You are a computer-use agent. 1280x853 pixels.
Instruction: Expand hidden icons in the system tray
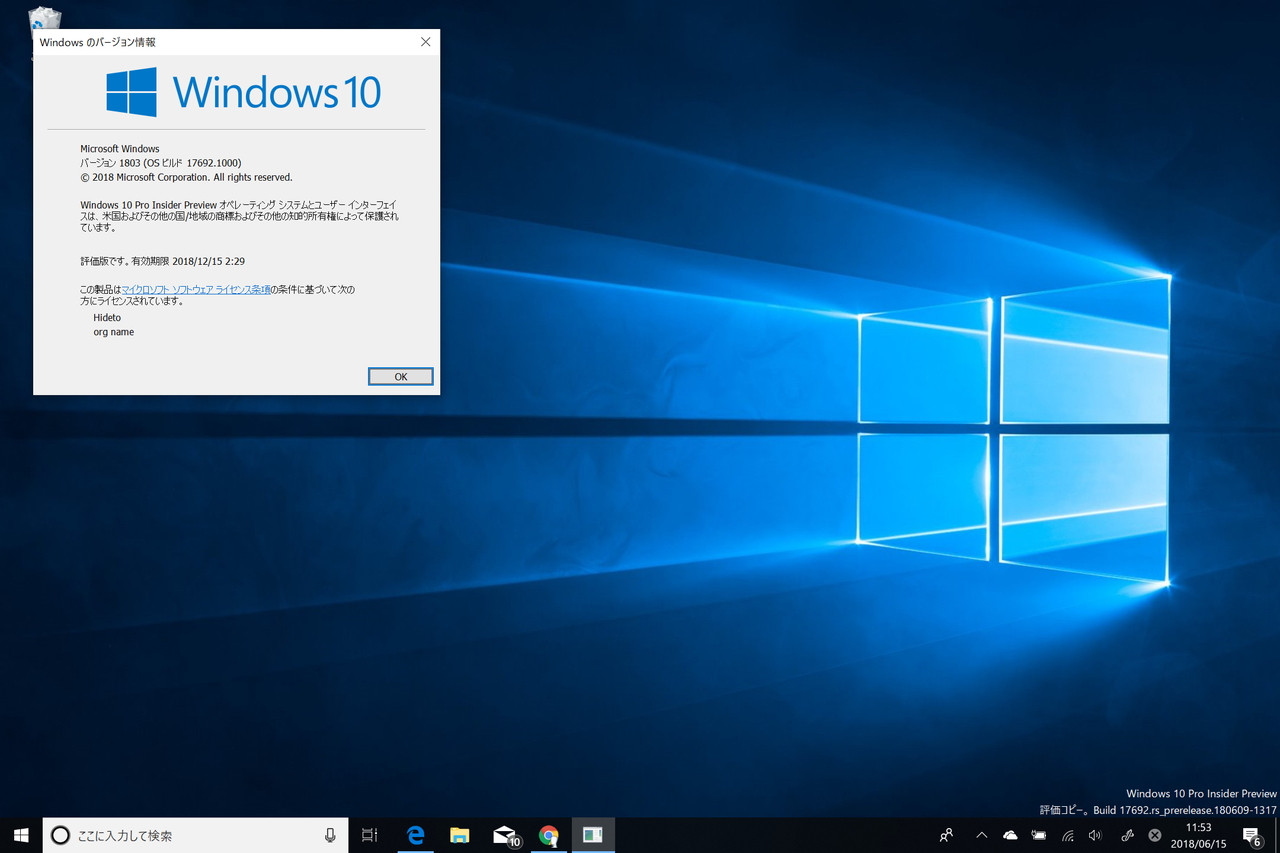(x=982, y=835)
